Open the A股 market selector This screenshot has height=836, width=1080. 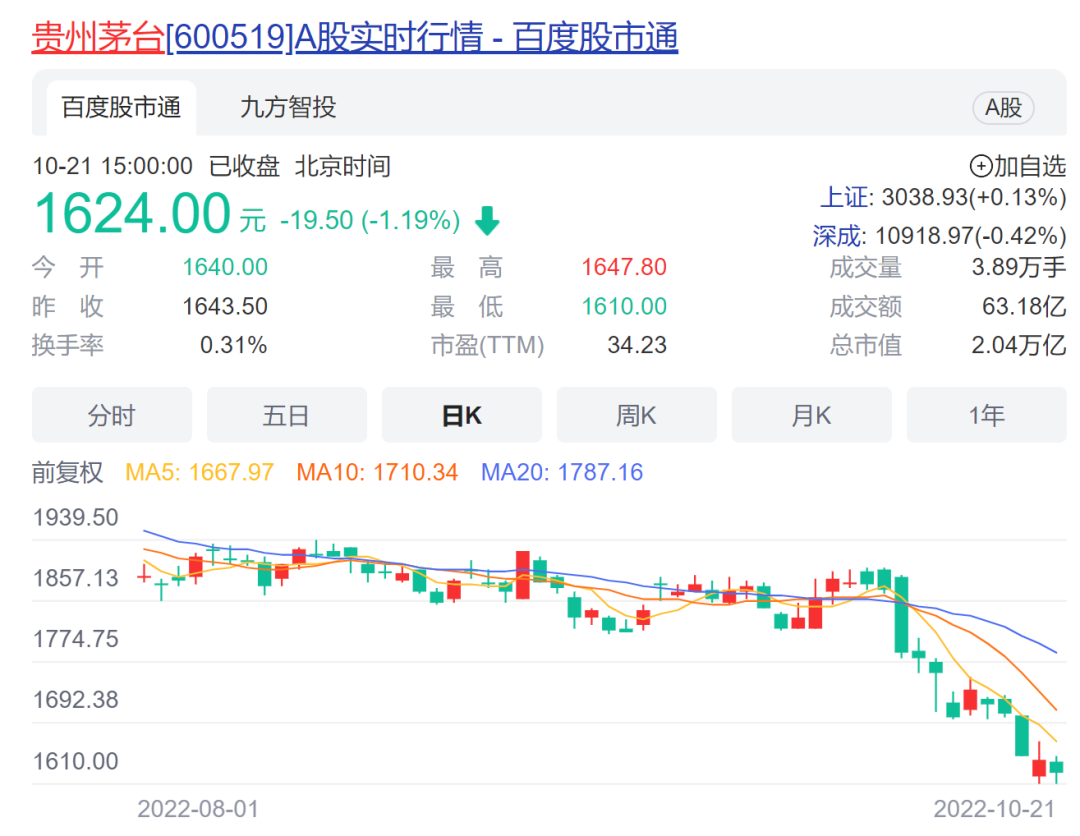[1003, 108]
